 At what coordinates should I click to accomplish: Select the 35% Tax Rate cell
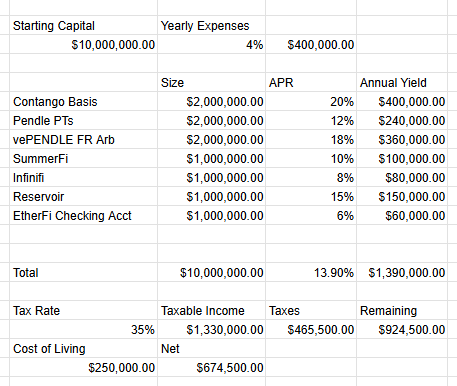[83, 329]
